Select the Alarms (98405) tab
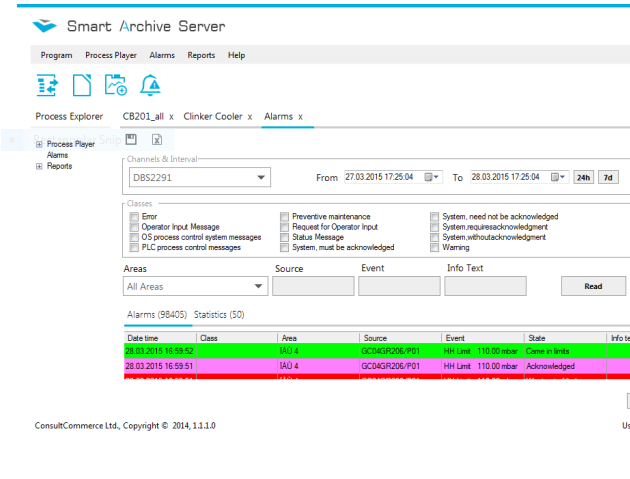 pos(157,315)
